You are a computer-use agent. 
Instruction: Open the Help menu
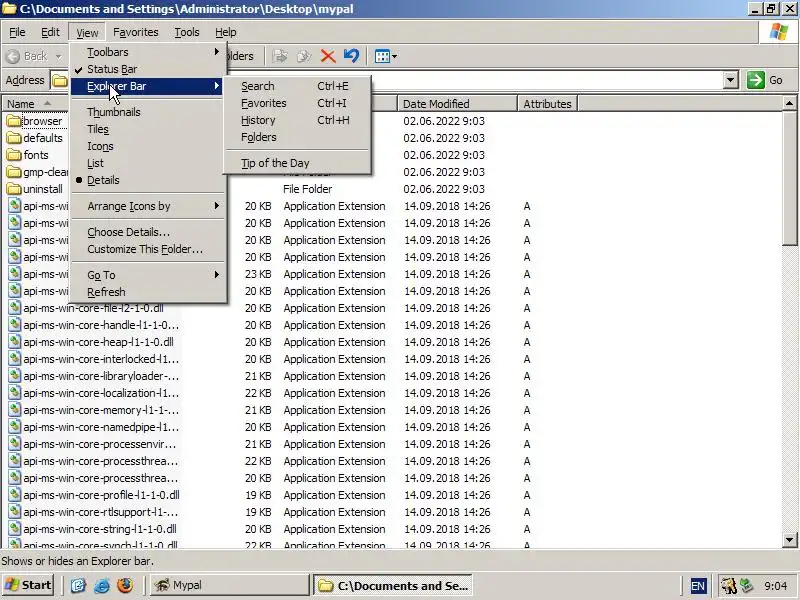(x=226, y=32)
